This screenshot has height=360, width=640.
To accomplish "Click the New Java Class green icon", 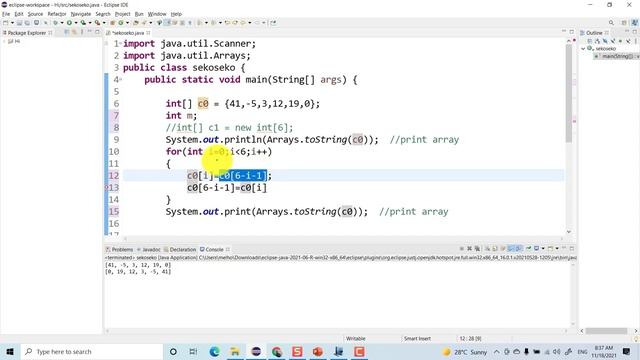I will (121, 23).
